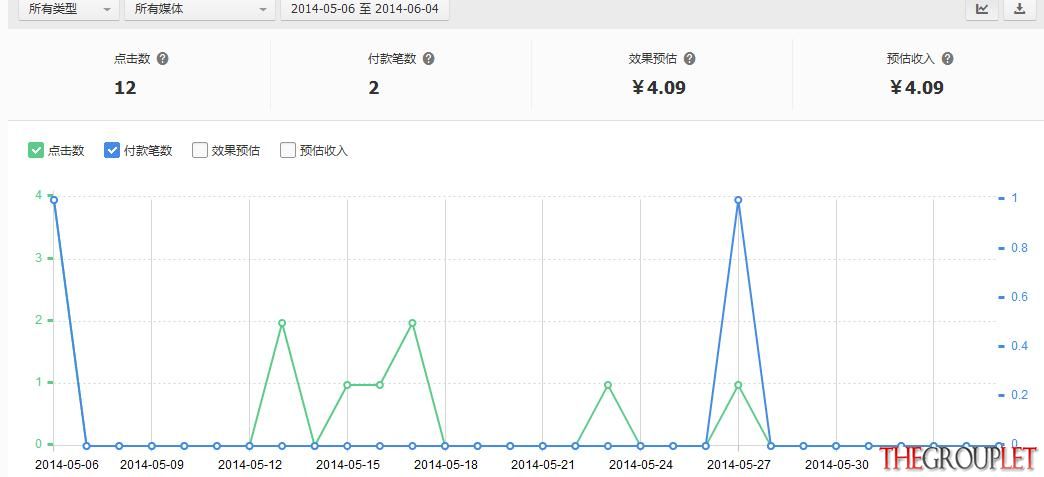Image resolution: width=1044 pixels, height=477 pixels.
Task: Uncheck the 付款笔数 series checkbox
Action: pos(112,150)
